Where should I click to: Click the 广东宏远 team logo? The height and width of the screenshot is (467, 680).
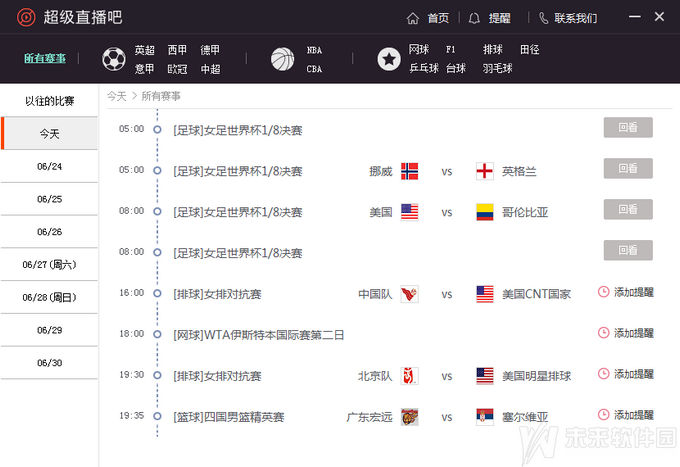pos(409,417)
